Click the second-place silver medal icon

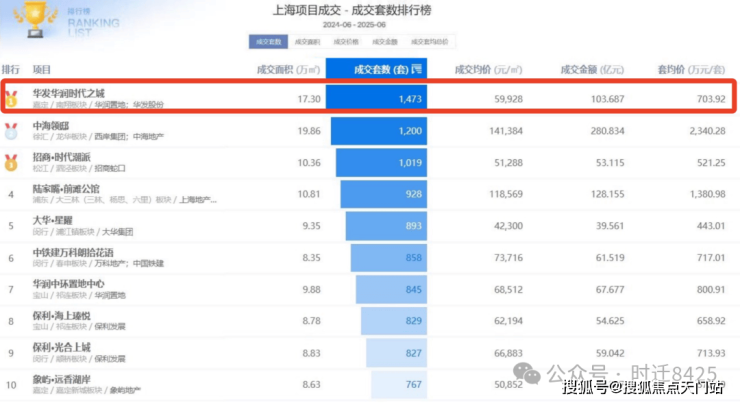coord(10,130)
